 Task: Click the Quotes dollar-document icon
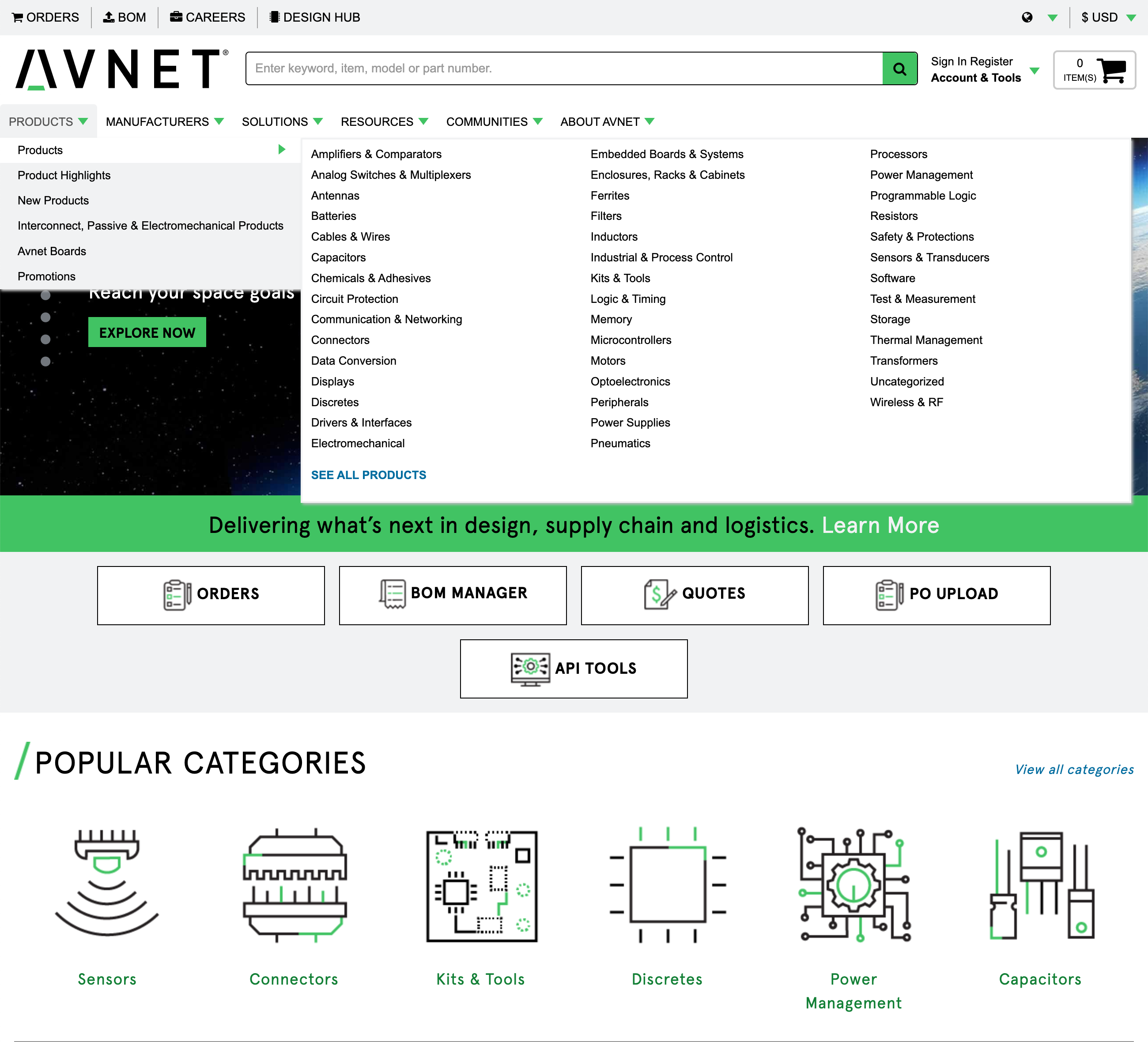point(658,593)
